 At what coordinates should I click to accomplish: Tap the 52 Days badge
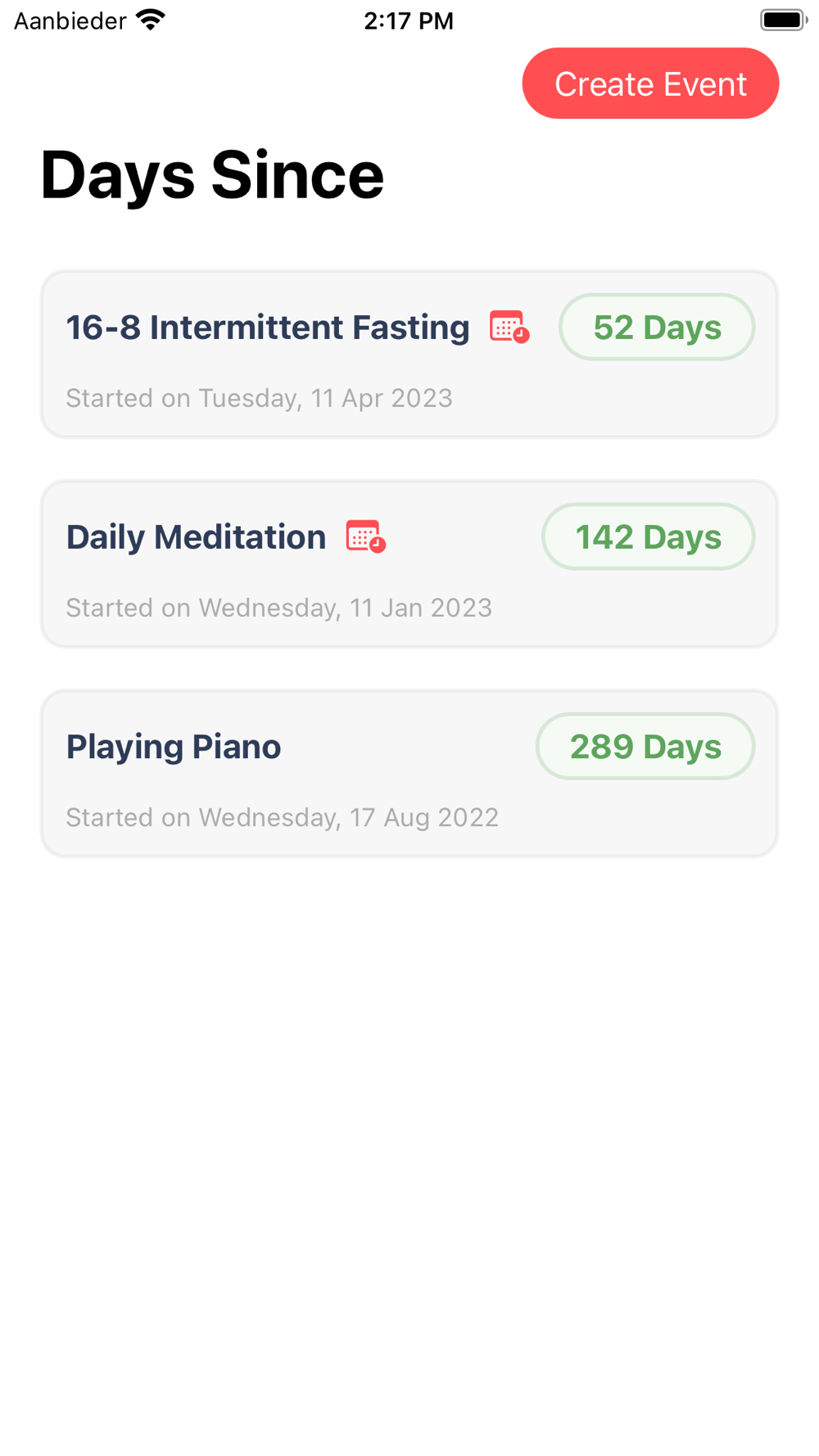[x=657, y=328]
